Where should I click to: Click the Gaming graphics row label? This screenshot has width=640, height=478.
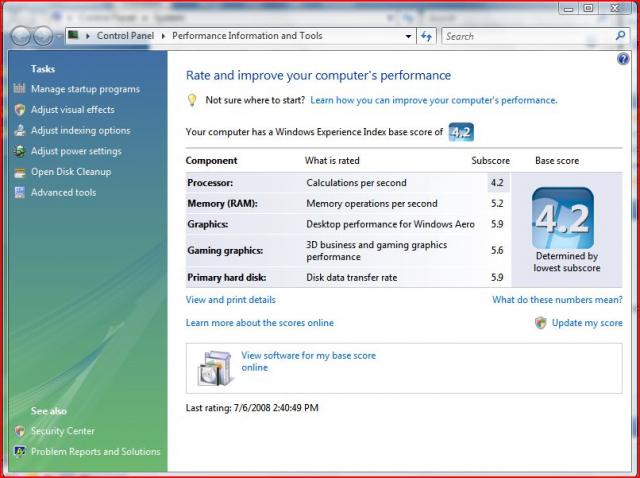(225, 250)
